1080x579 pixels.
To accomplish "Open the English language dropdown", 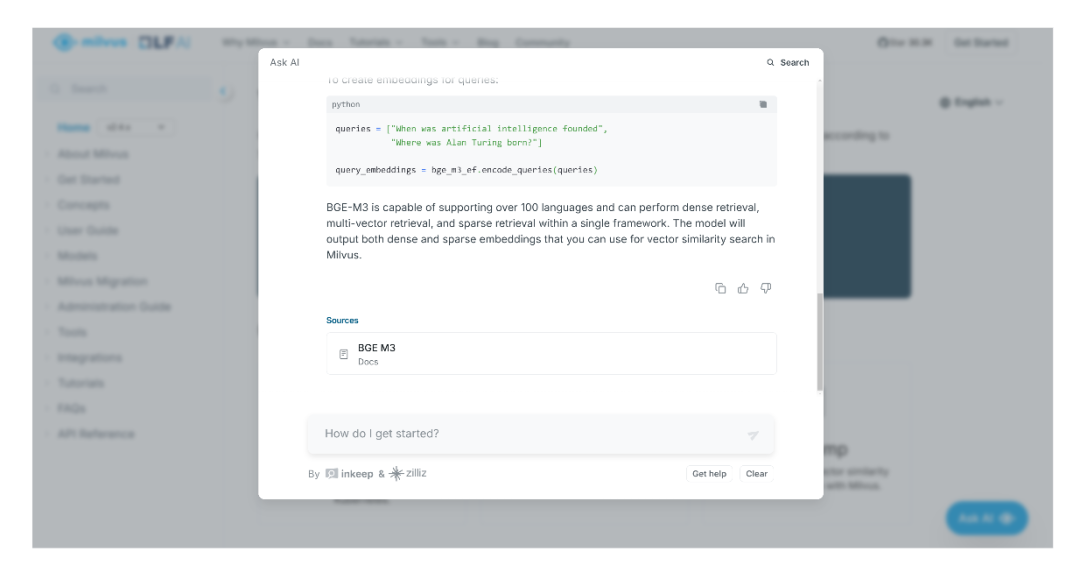I will pyautogui.click(x=971, y=103).
